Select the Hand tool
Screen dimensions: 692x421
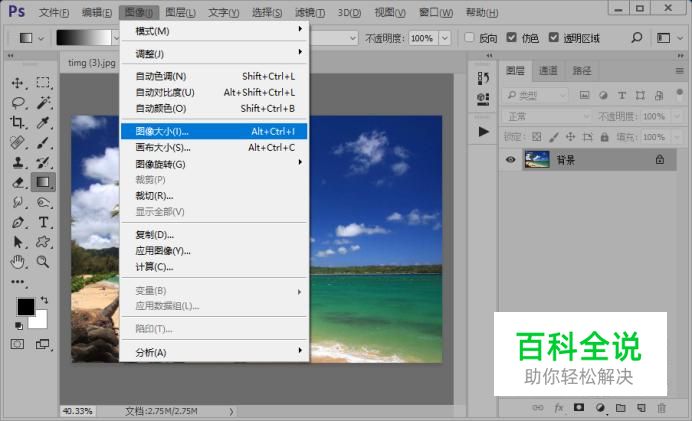tap(18, 261)
